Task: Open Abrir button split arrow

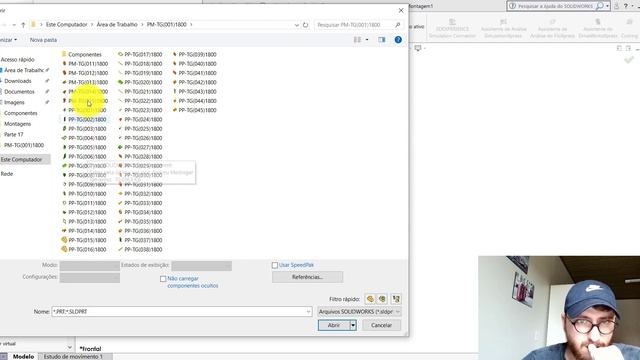Action: [353, 325]
